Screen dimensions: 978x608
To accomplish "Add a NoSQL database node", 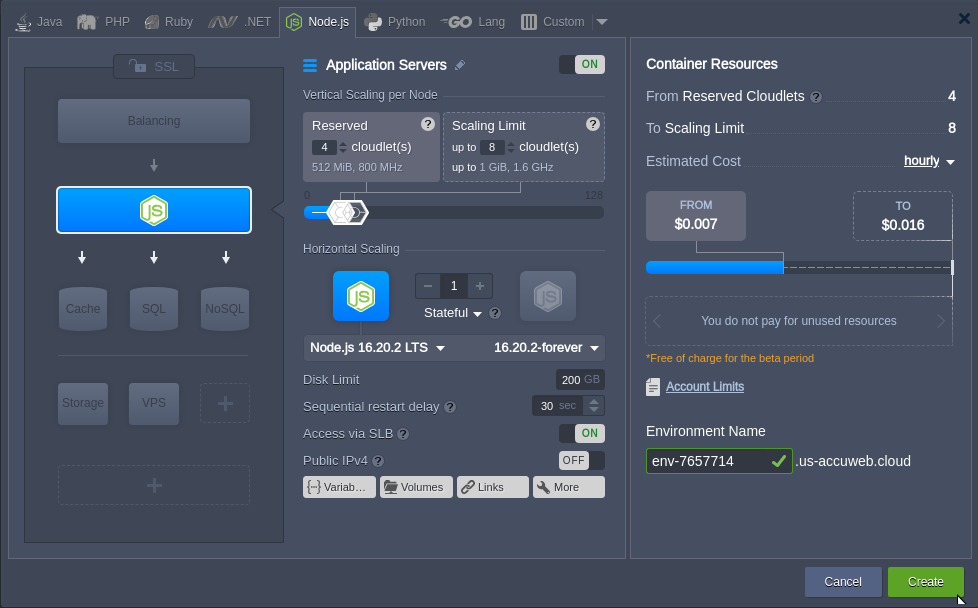I will click(x=225, y=308).
